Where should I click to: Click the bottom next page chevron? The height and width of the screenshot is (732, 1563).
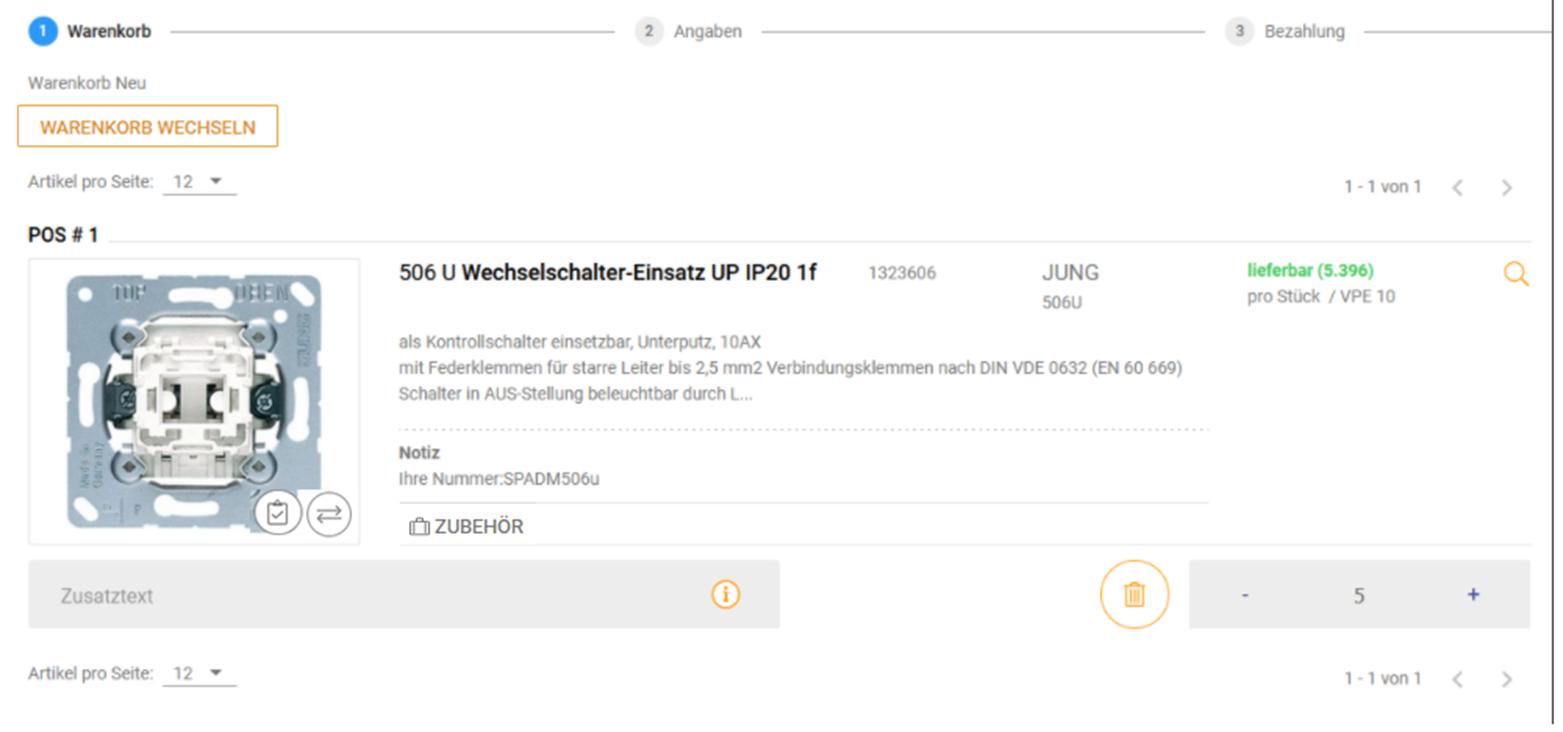1506,680
